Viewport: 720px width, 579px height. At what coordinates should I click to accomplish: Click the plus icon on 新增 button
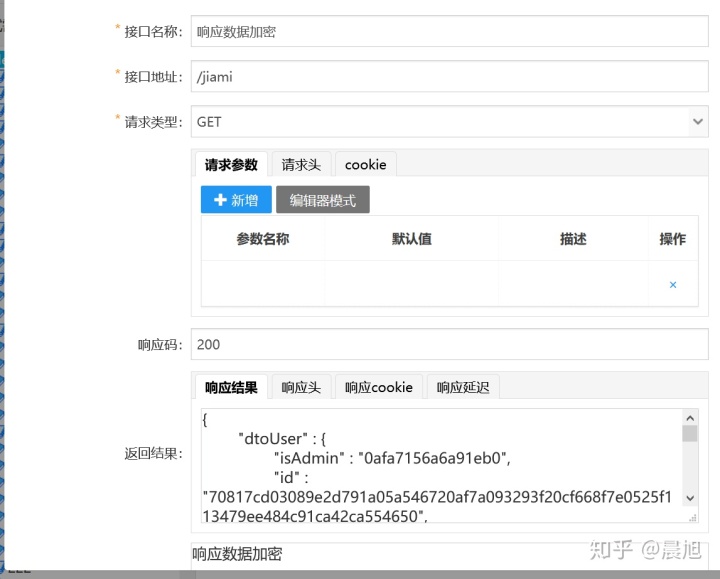click(x=220, y=200)
